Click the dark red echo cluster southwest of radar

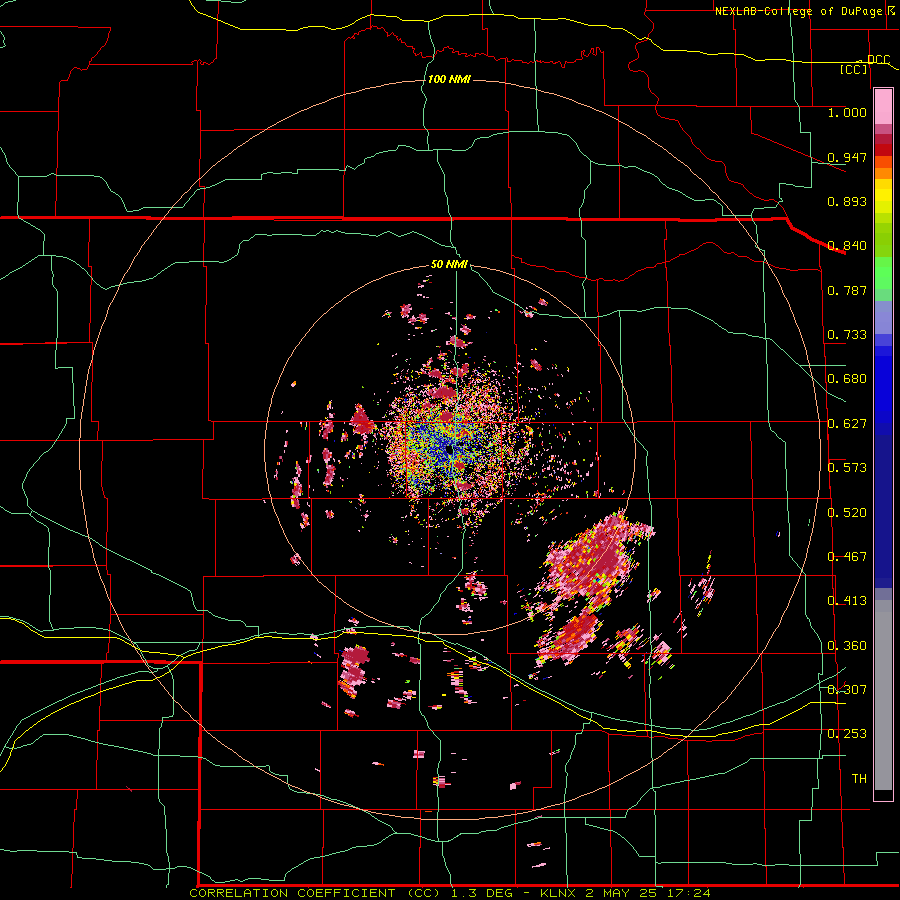(x=354, y=670)
